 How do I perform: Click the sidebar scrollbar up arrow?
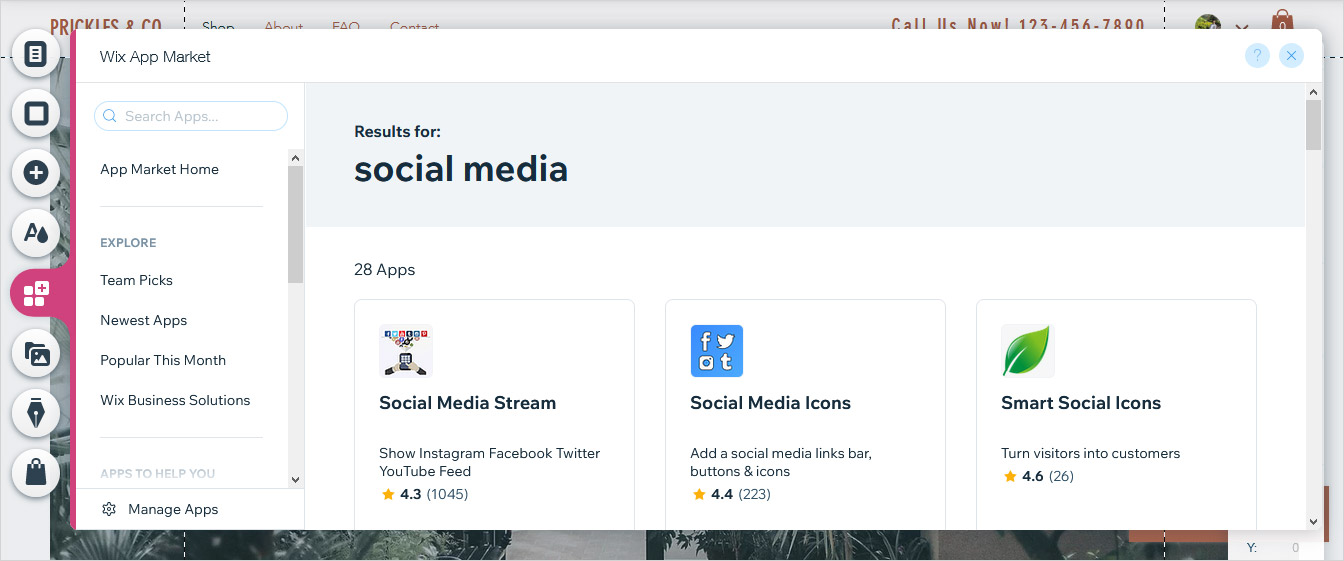coord(295,157)
